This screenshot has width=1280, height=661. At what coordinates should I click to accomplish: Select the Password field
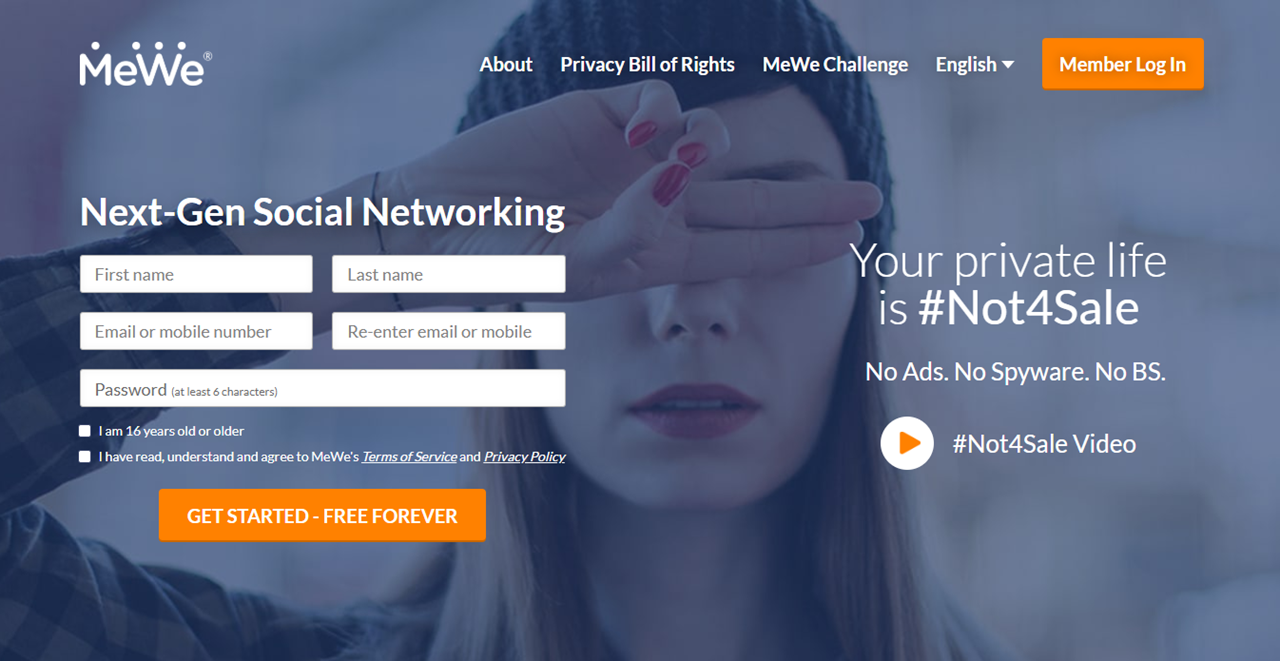point(322,388)
